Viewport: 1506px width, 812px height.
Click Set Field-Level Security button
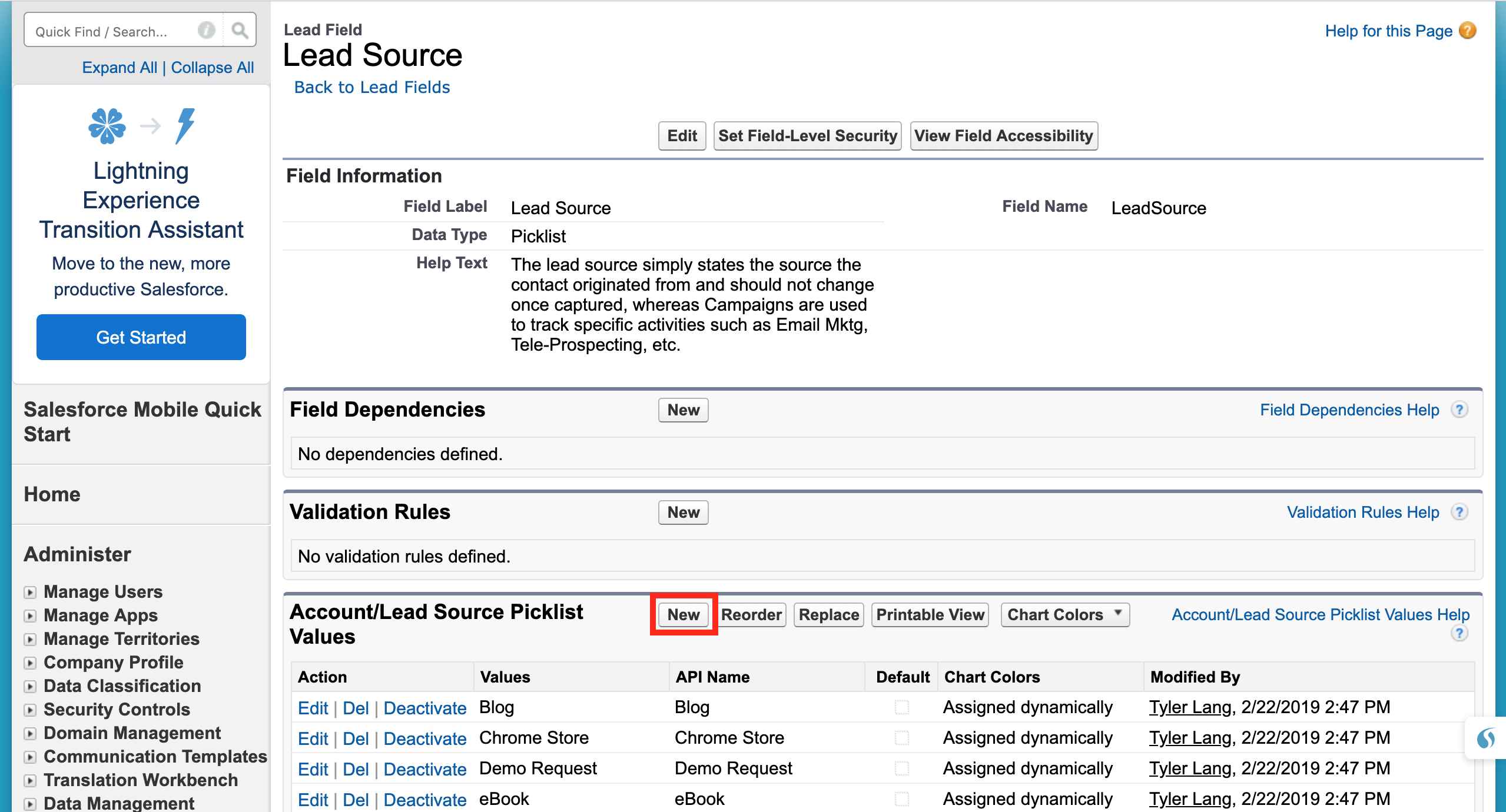807,136
